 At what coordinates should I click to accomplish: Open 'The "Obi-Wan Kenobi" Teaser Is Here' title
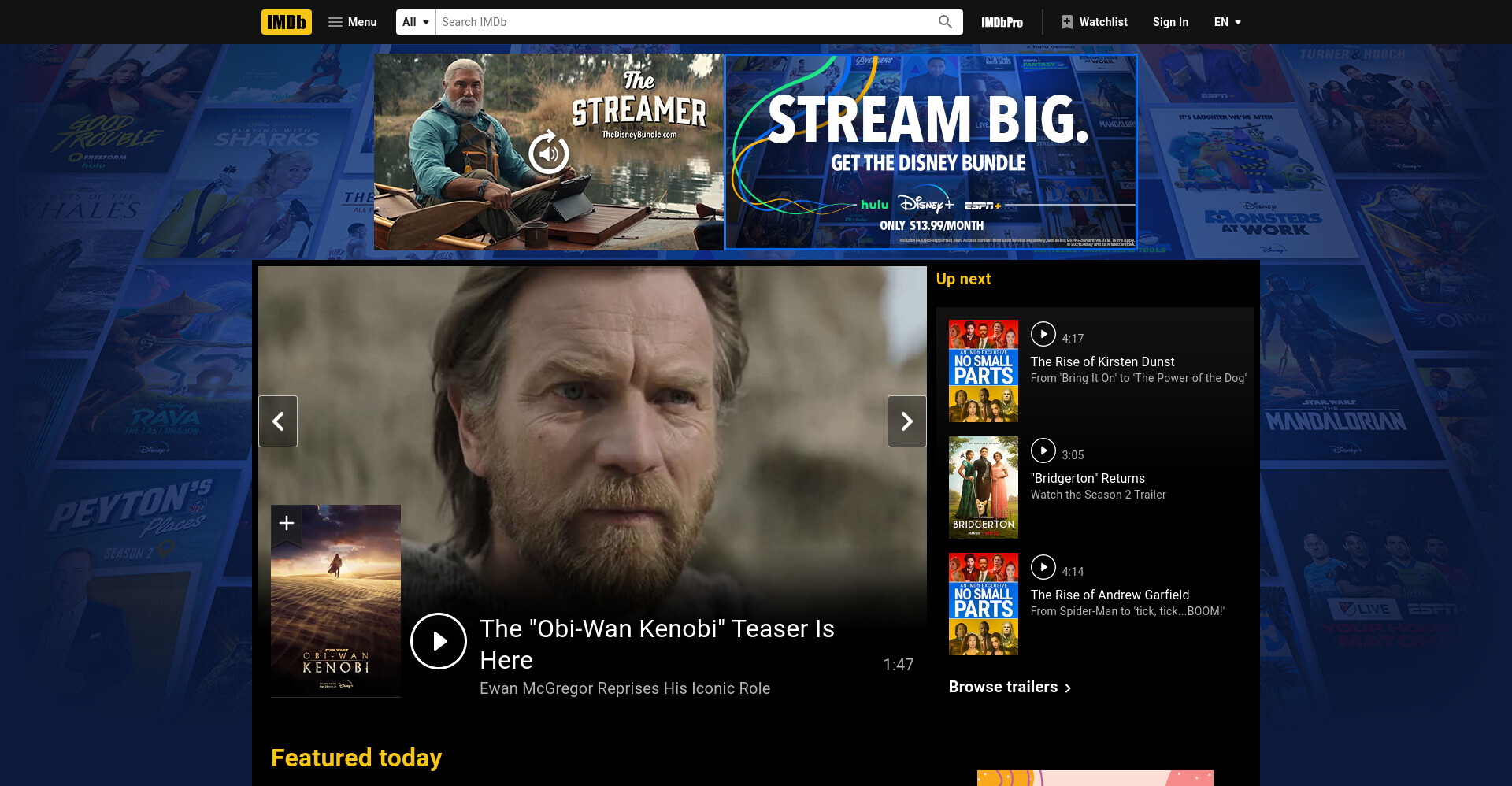[x=657, y=644]
